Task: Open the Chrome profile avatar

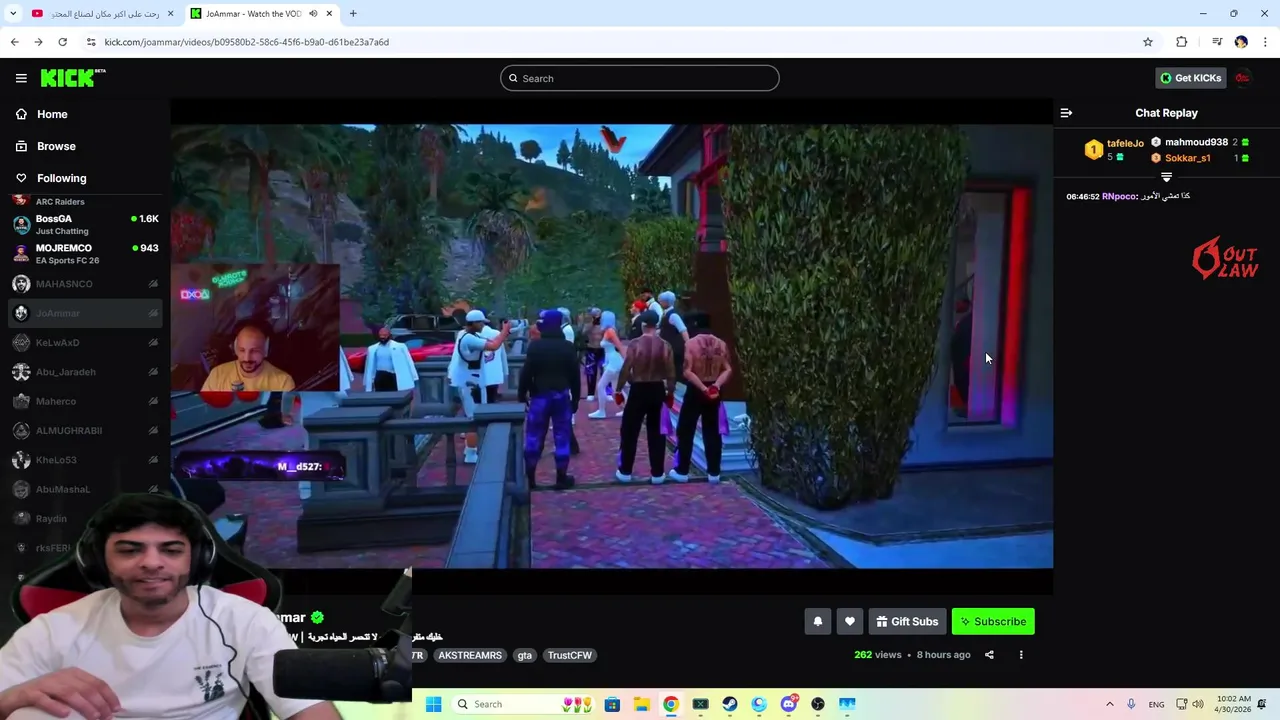Action: tap(1241, 42)
